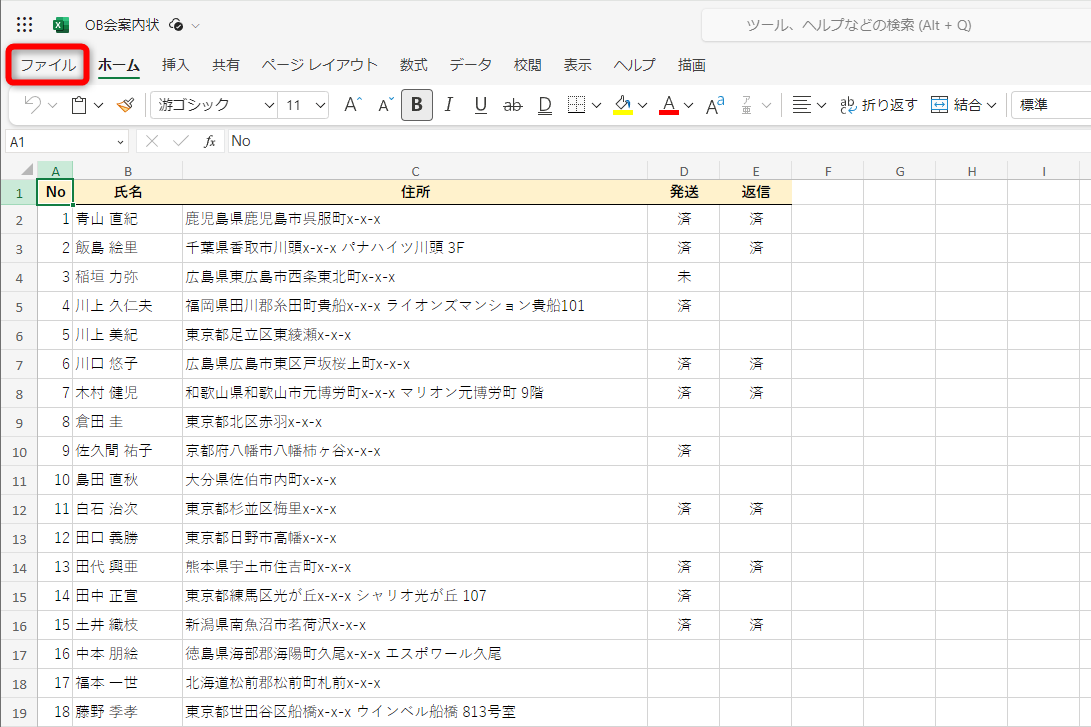Viewport: 1091px width, 727px height.
Task: Open the ファイル menu
Action: coord(47,64)
